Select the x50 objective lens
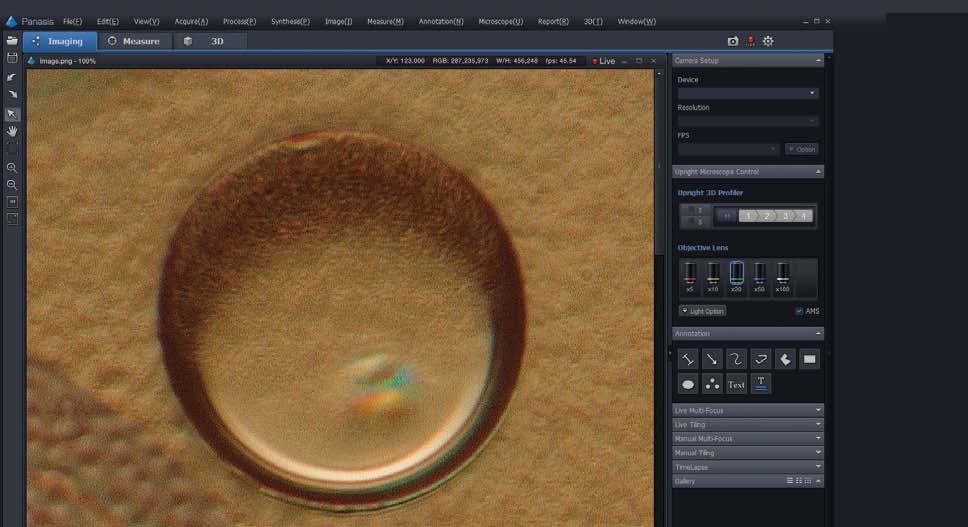This screenshot has height=527, width=968. pyautogui.click(x=760, y=275)
